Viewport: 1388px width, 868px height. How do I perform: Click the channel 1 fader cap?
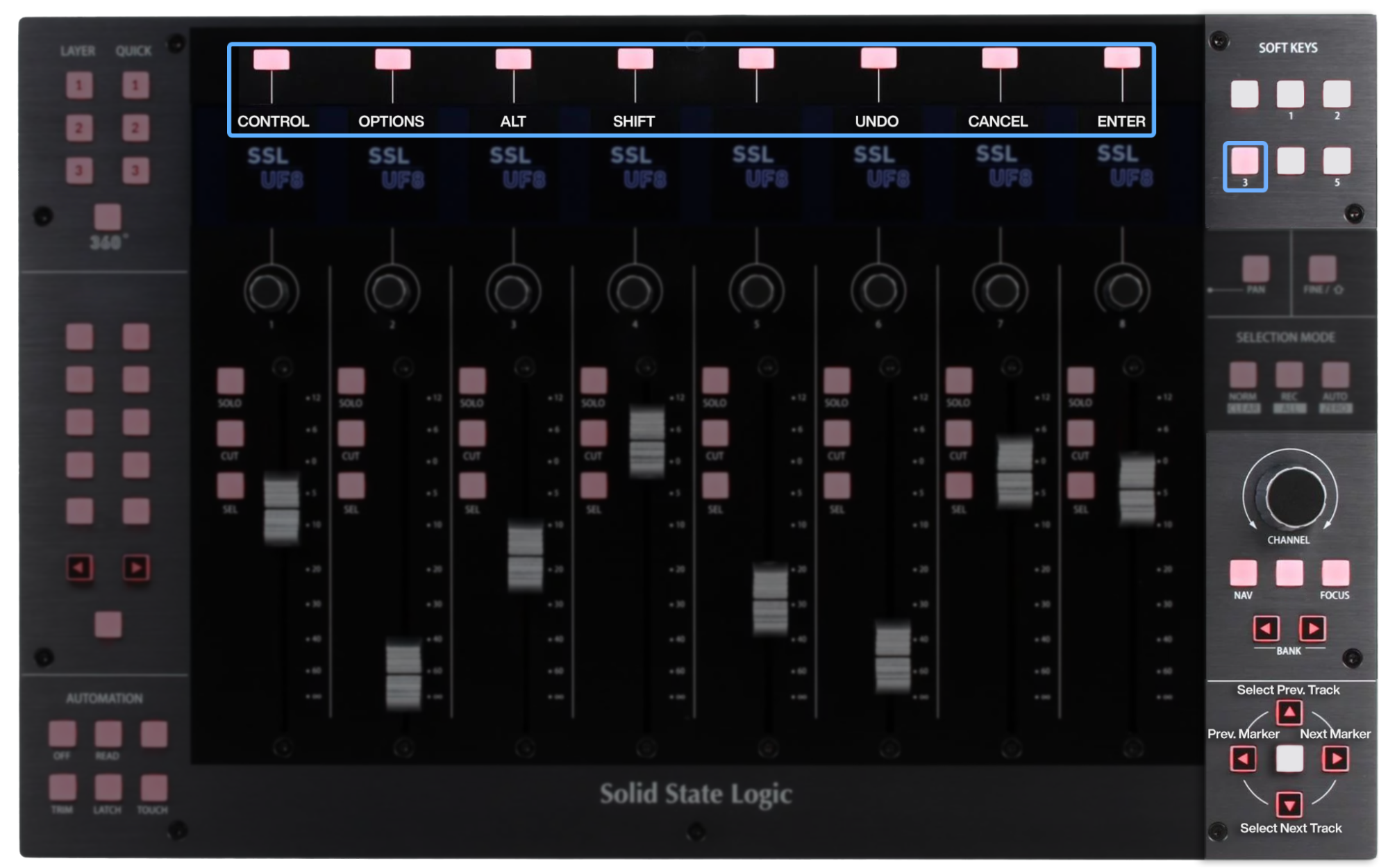click(281, 508)
